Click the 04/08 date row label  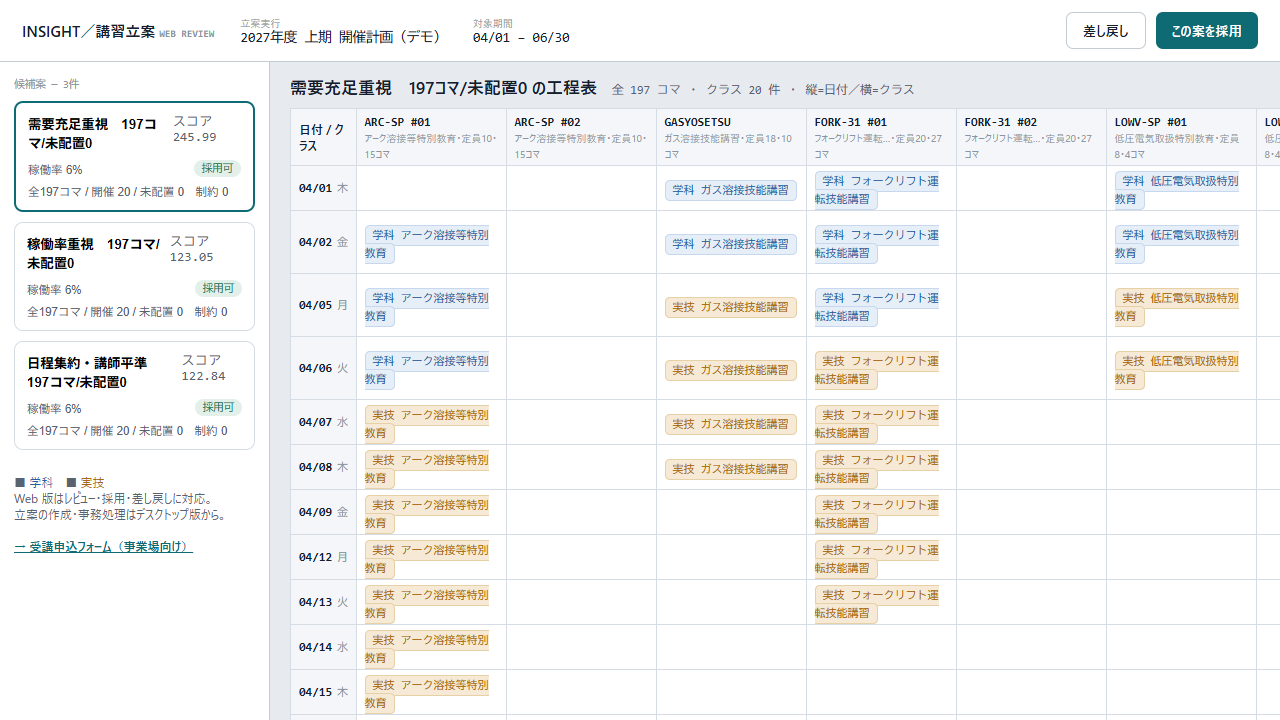pyautogui.click(x=323, y=467)
